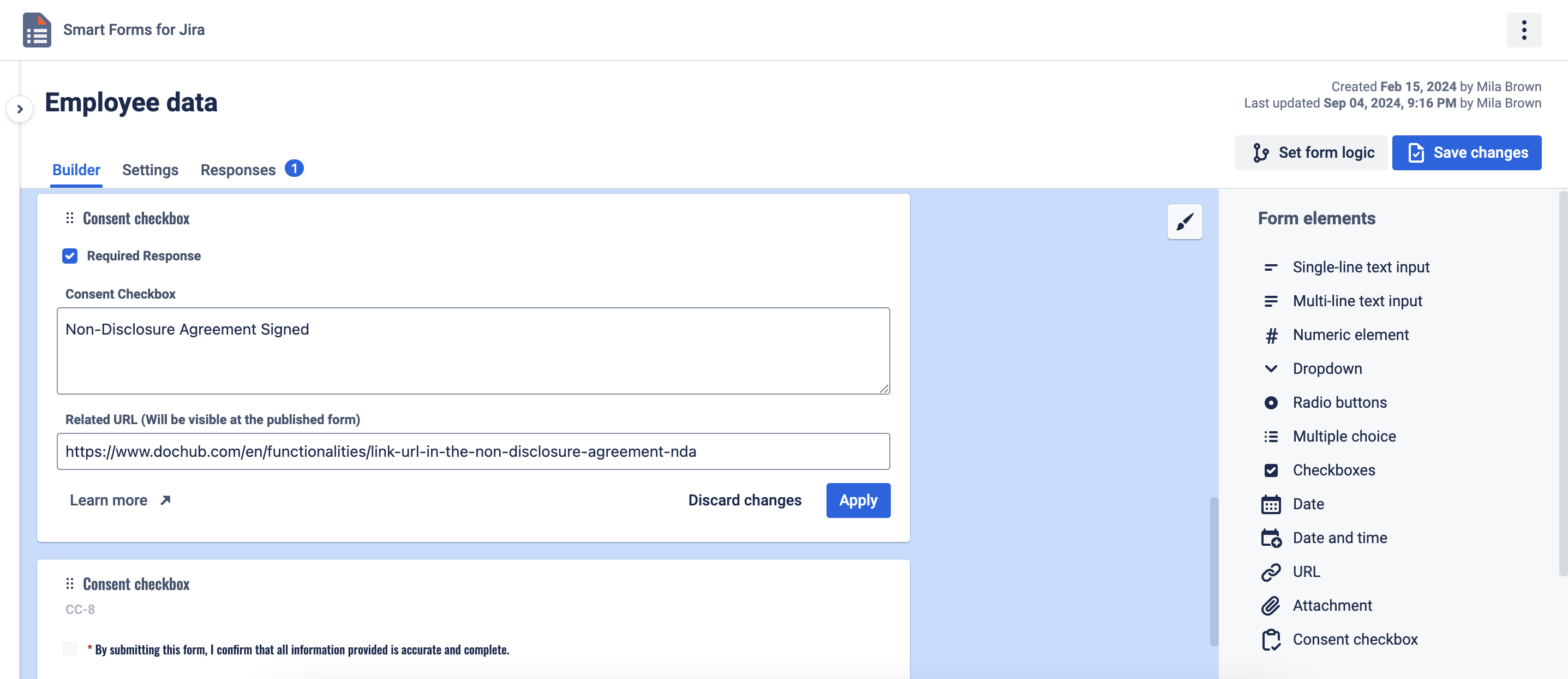1568x679 pixels.
Task: Click Discard changes
Action: [x=744, y=500]
